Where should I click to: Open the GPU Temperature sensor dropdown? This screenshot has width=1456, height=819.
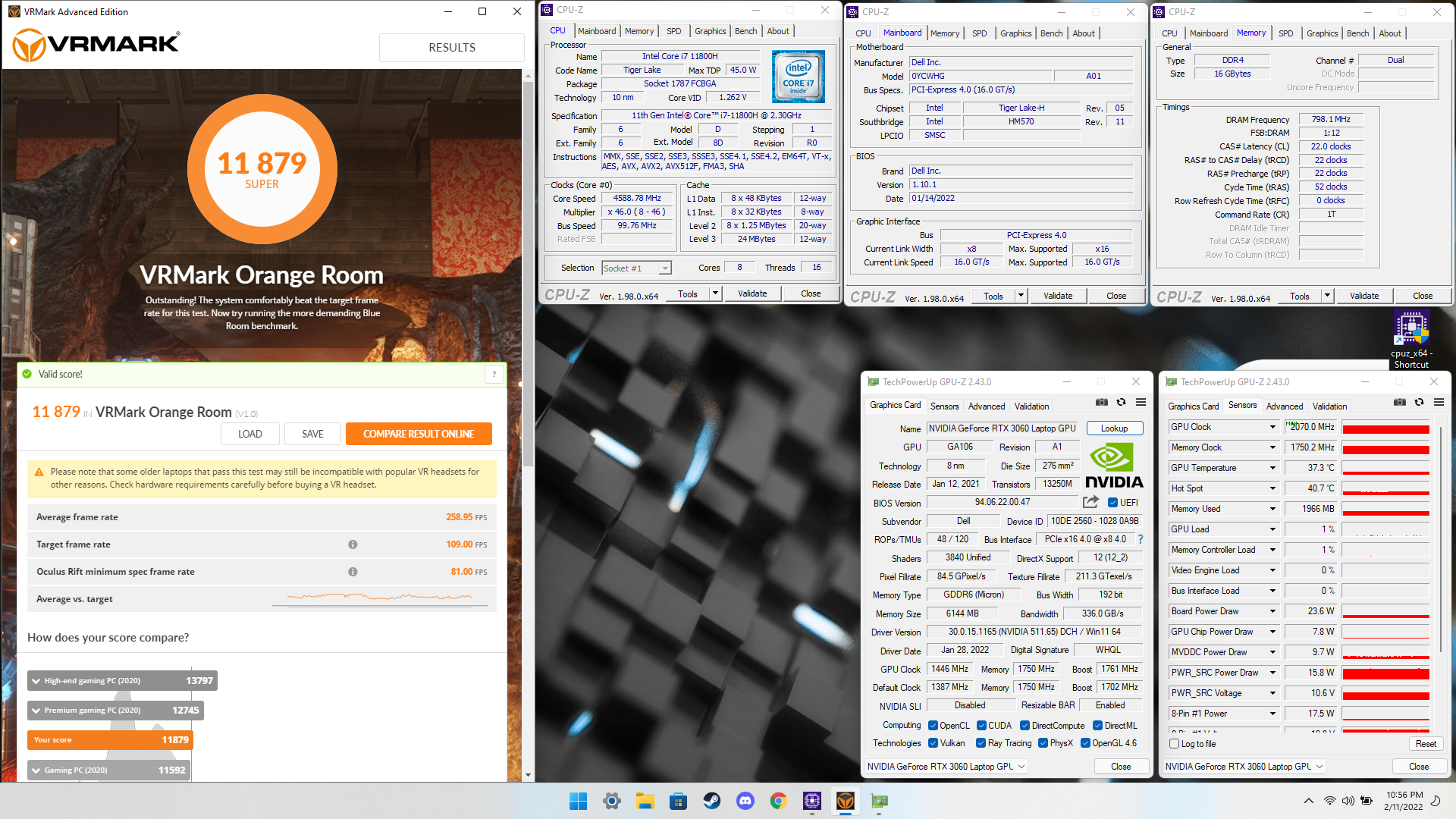click(x=1272, y=468)
